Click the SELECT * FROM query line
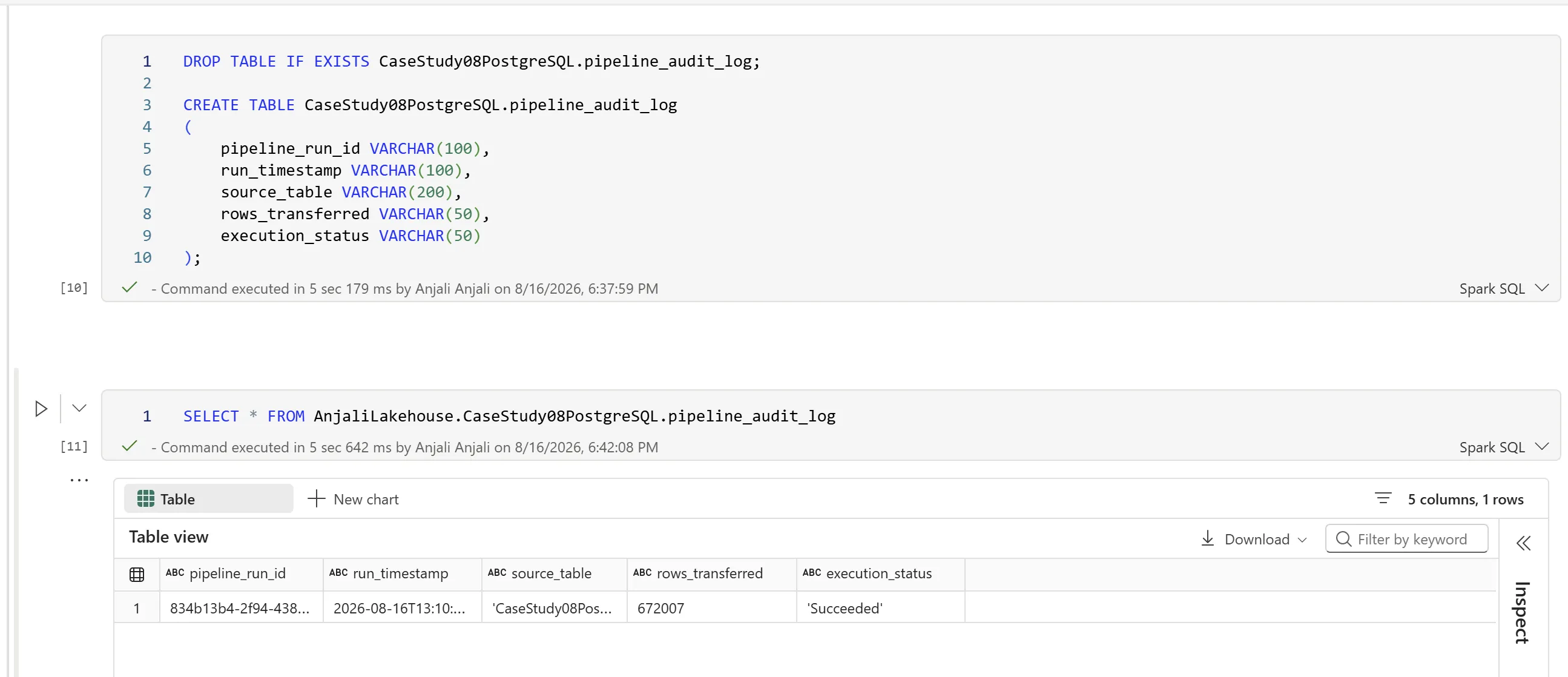The image size is (1568, 677). click(x=509, y=416)
